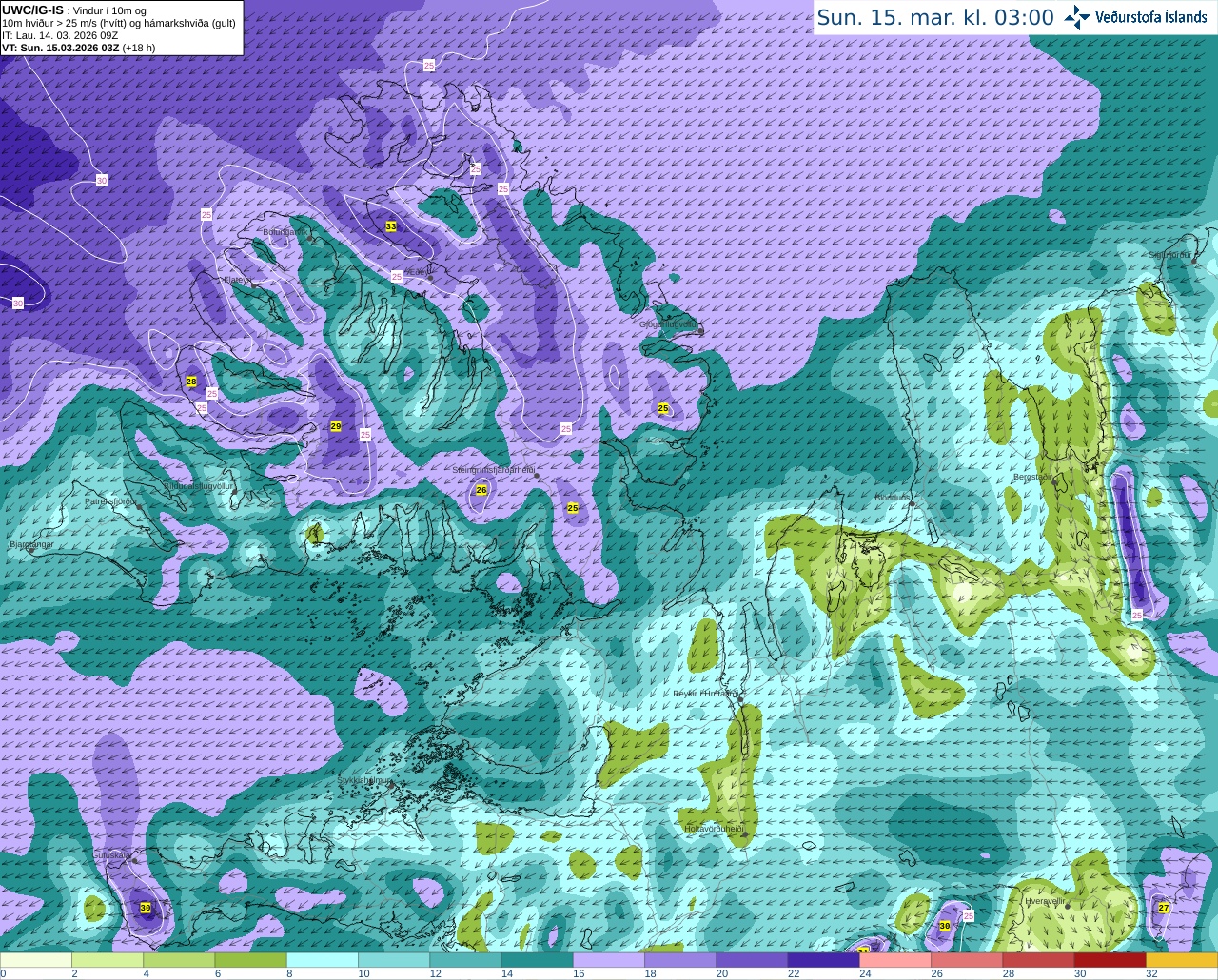Click the Hveravellir station label
1218x980 pixels.
1044,900
